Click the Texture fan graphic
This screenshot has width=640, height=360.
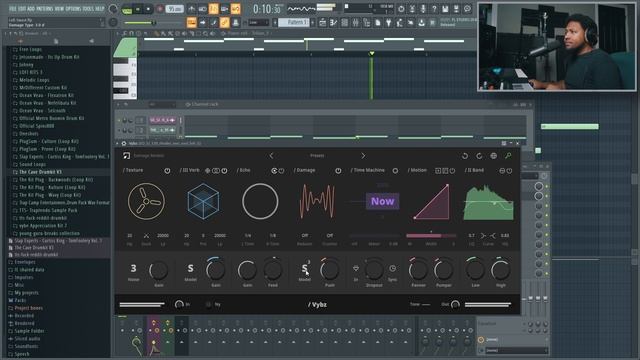(x=146, y=201)
